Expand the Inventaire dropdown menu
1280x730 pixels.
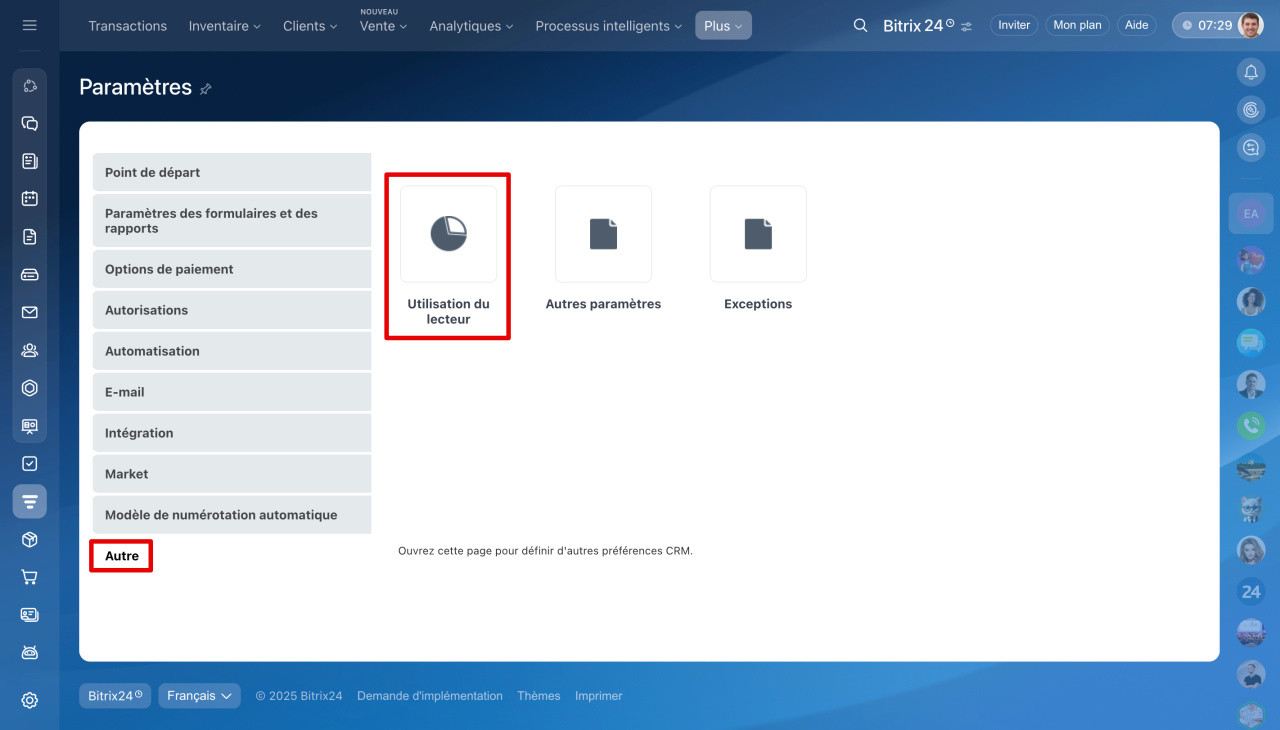point(225,26)
